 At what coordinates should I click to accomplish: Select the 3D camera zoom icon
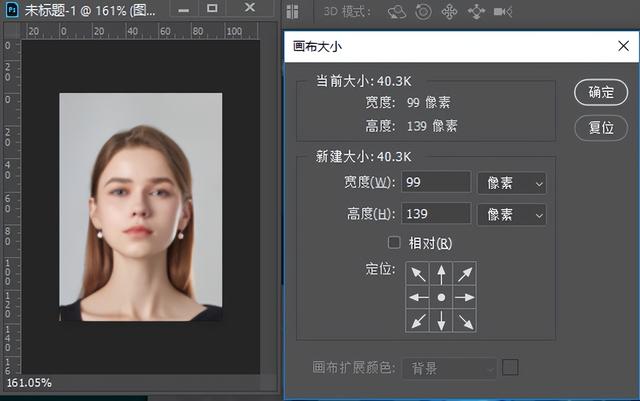(503, 12)
